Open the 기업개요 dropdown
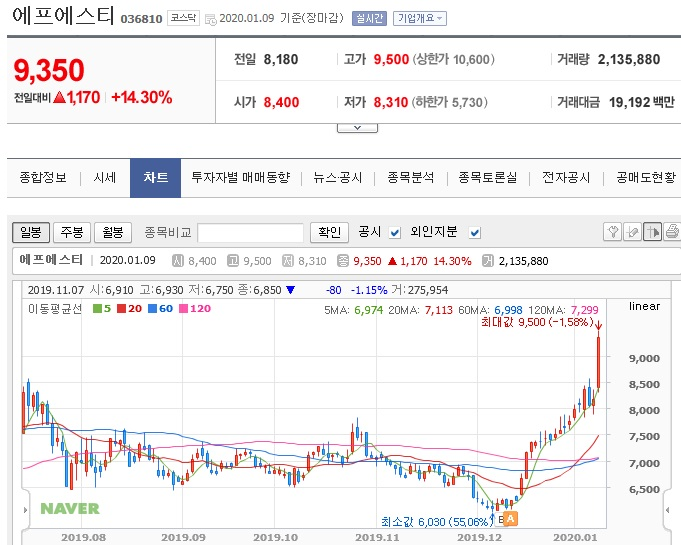The width and height of the screenshot is (681, 545). coord(420,18)
